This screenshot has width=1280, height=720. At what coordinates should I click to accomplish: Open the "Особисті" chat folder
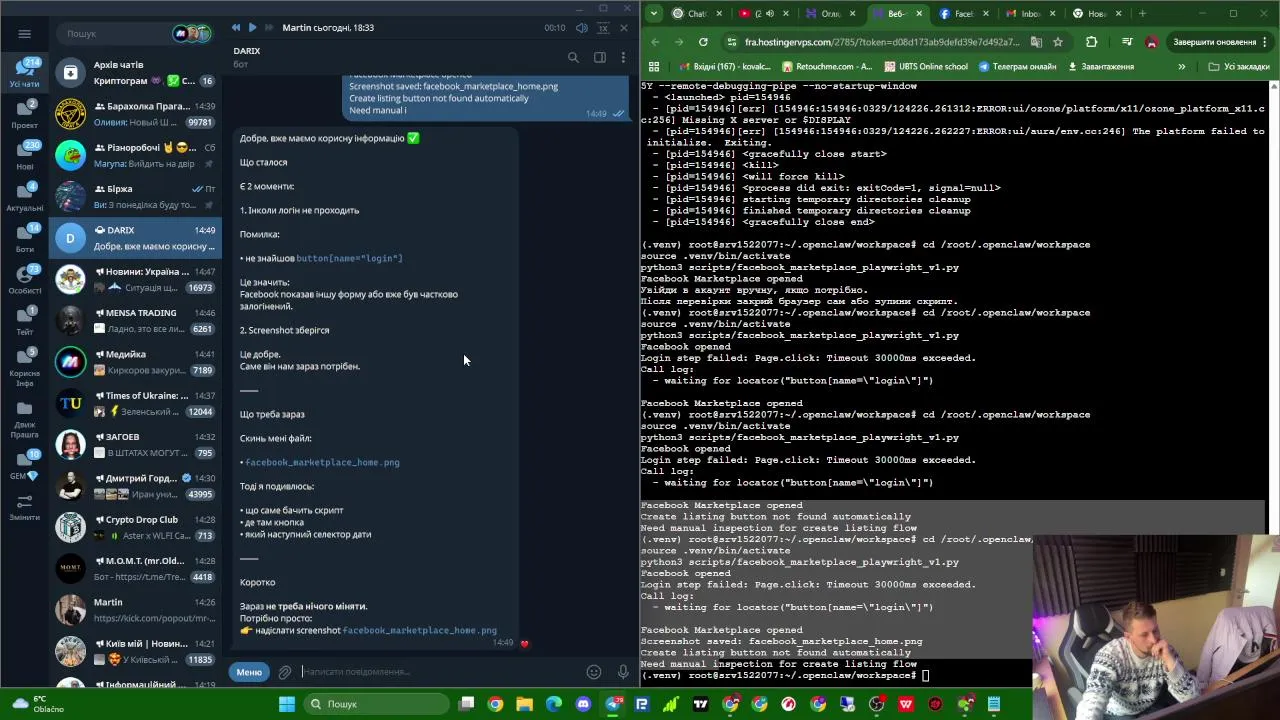point(24,279)
